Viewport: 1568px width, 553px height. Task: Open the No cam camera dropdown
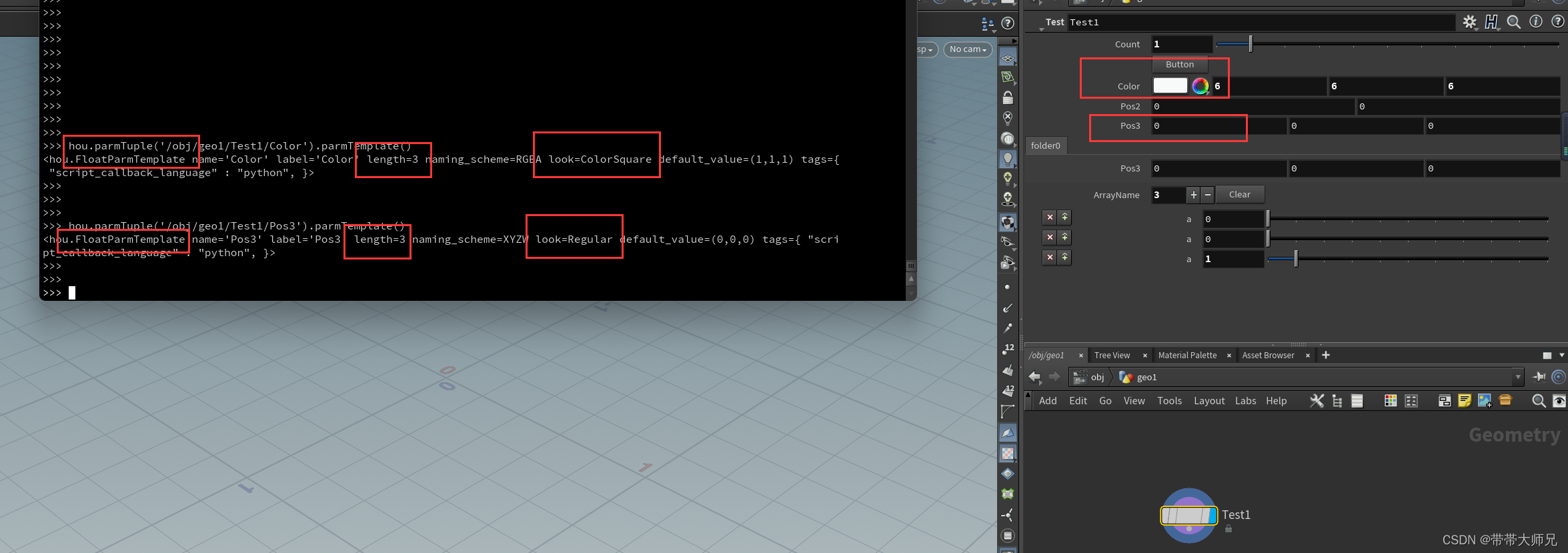tap(968, 49)
